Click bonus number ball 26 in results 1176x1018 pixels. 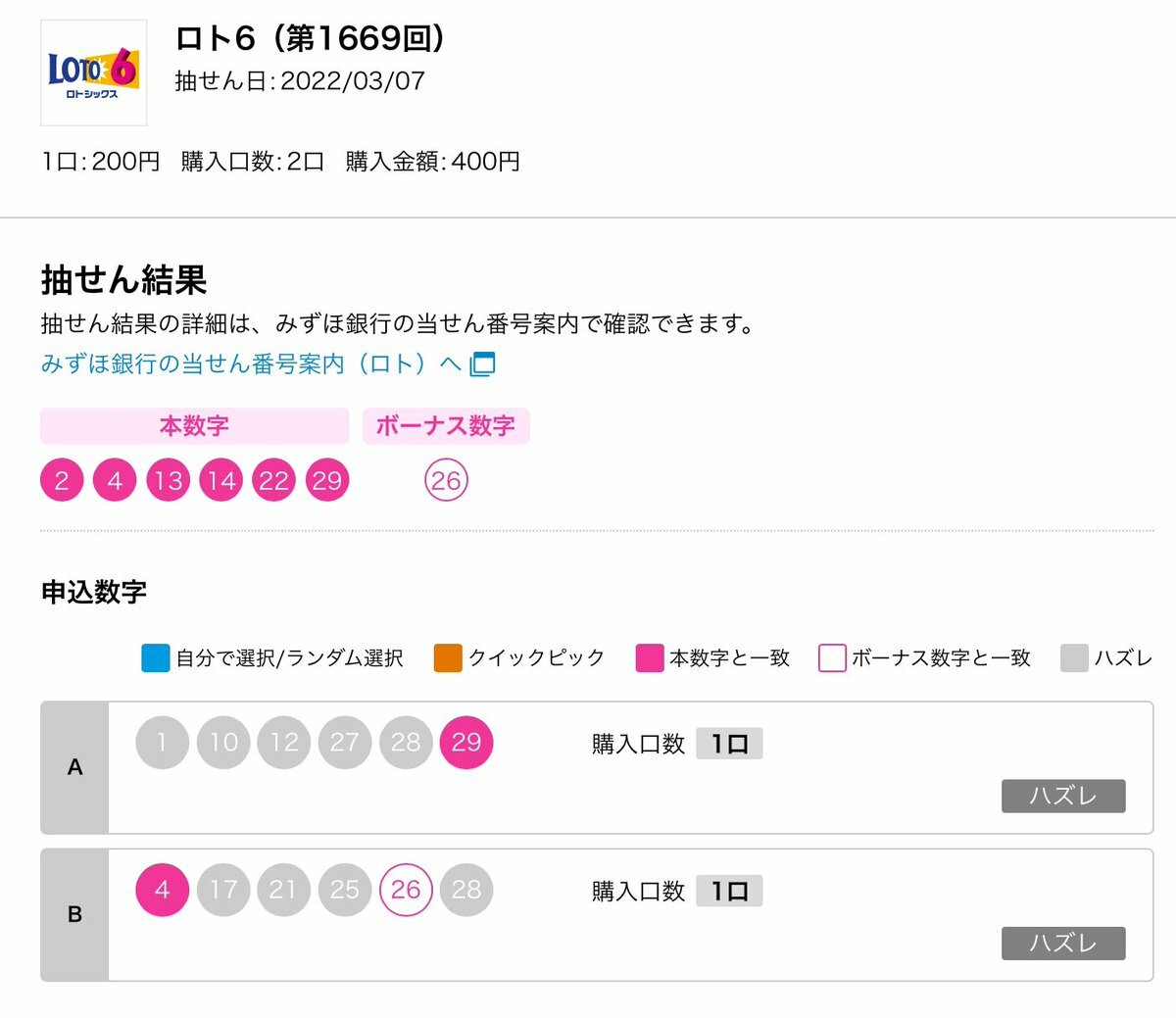(446, 480)
